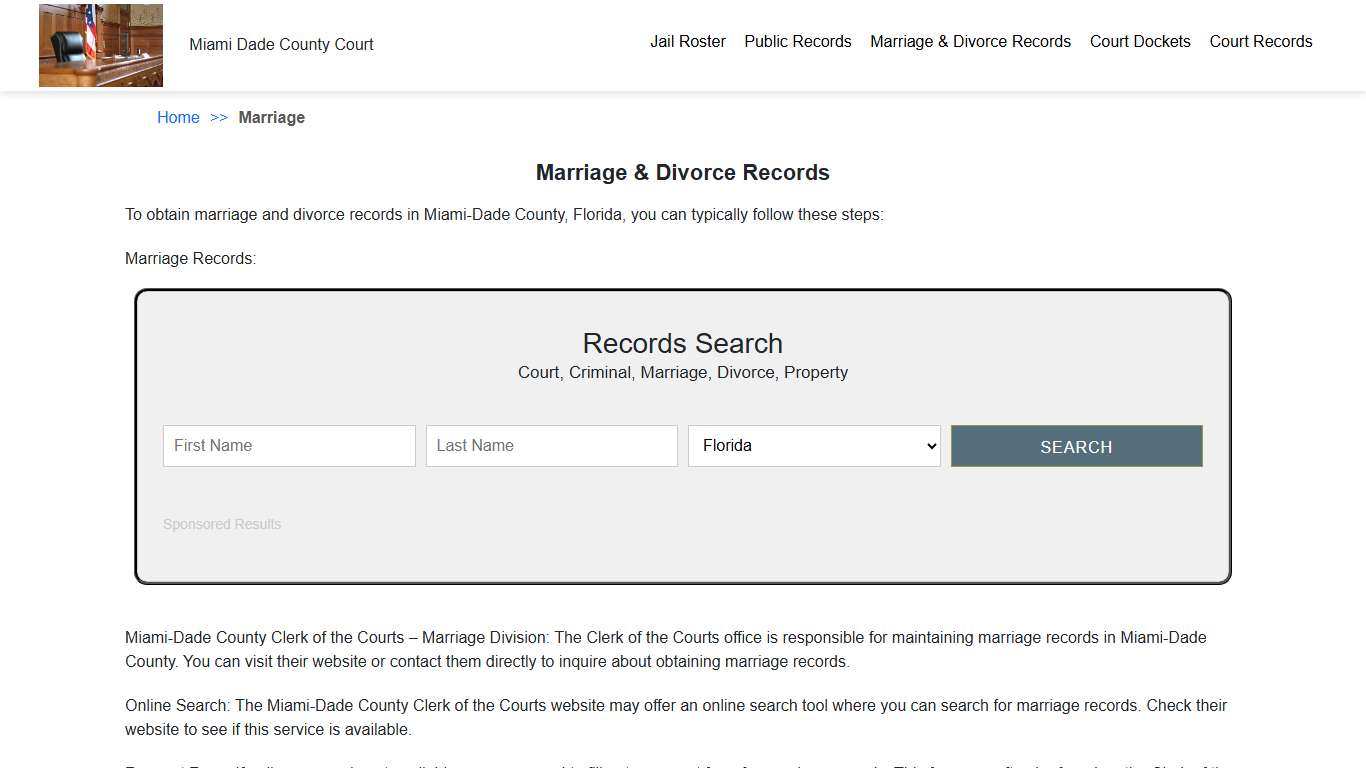Click inside the Last Name field
The width and height of the screenshot is (1366, 768).
coord(551,445)
